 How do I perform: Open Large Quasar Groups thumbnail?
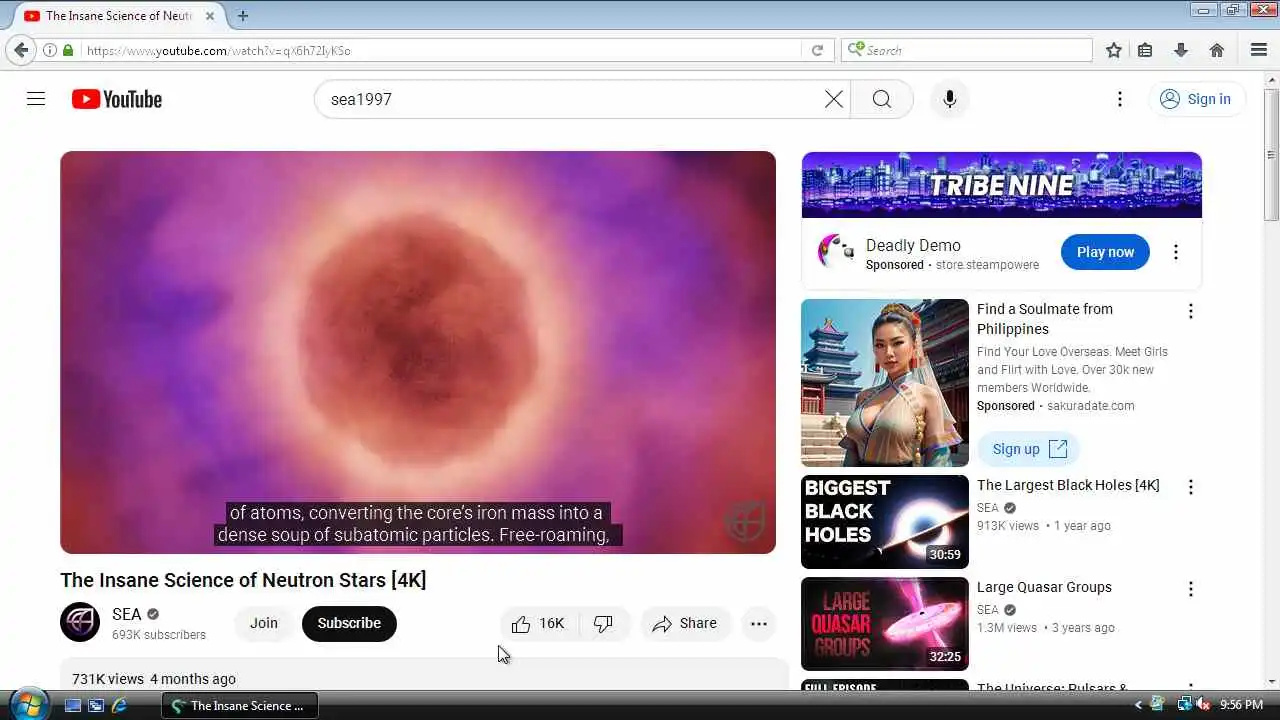point(885,624)
